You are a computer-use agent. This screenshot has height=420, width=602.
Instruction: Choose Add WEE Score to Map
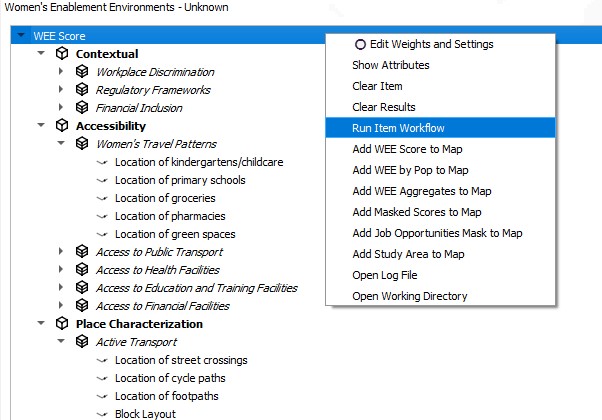pyautogui.click(x=440, y=149)
